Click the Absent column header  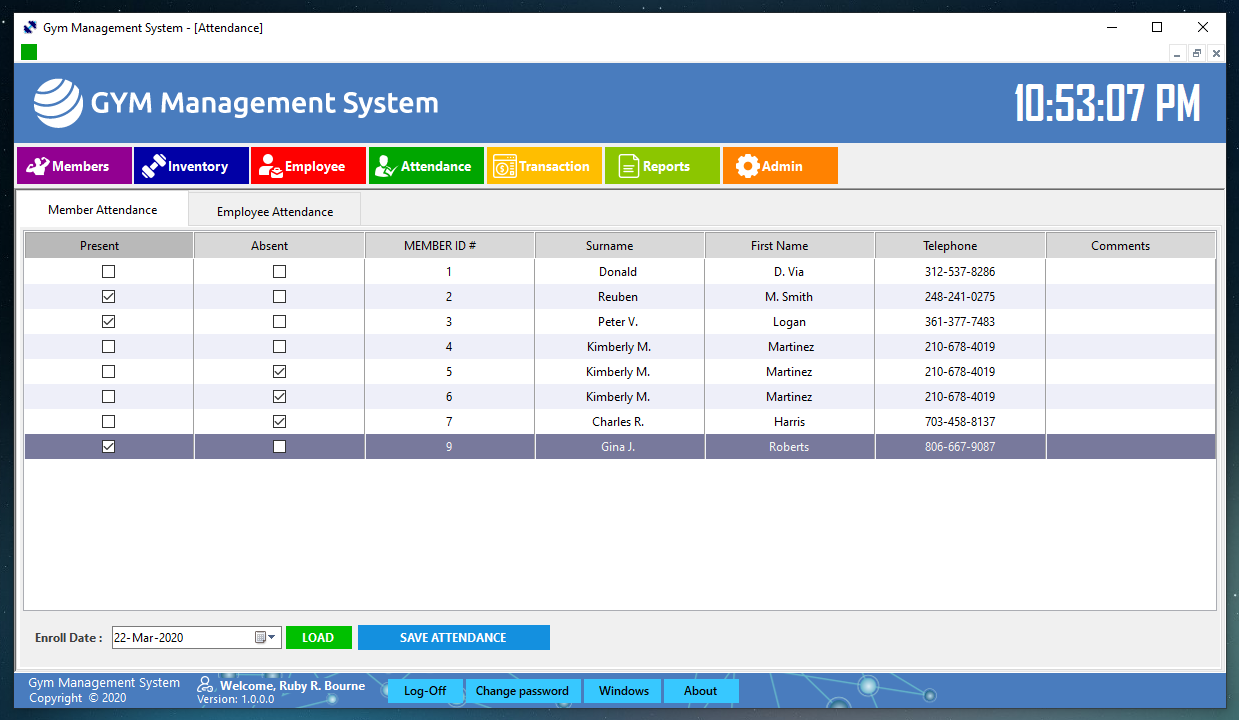pos(279,246)
